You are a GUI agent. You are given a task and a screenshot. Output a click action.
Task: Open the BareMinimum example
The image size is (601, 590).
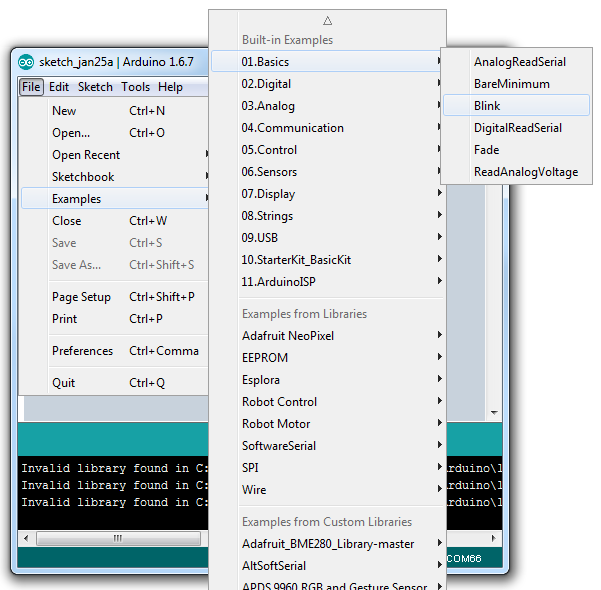[516, 84]
